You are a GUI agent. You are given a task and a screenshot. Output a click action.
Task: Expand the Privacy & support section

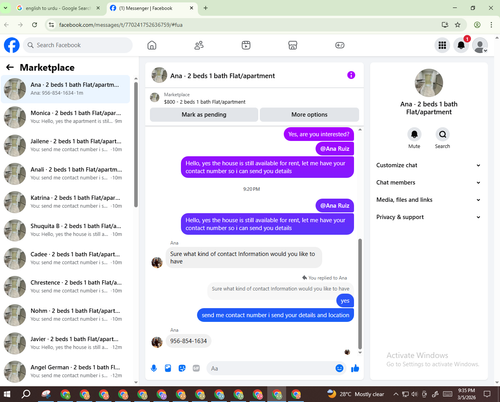[x=429, y=217]
